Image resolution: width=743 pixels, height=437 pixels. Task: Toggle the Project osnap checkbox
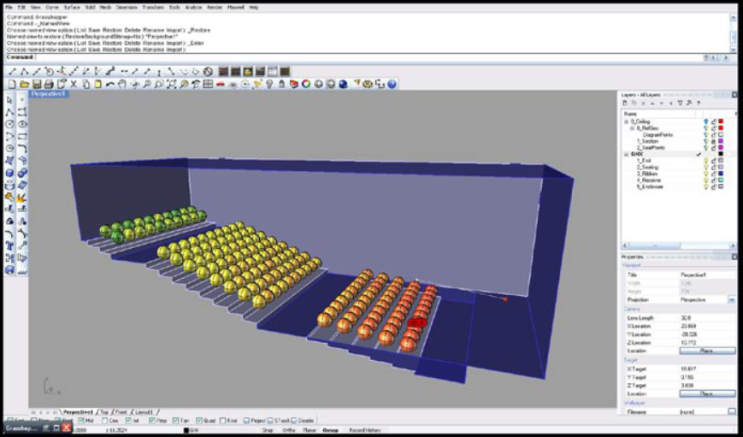pyautogui.click(x=246, y=420)
